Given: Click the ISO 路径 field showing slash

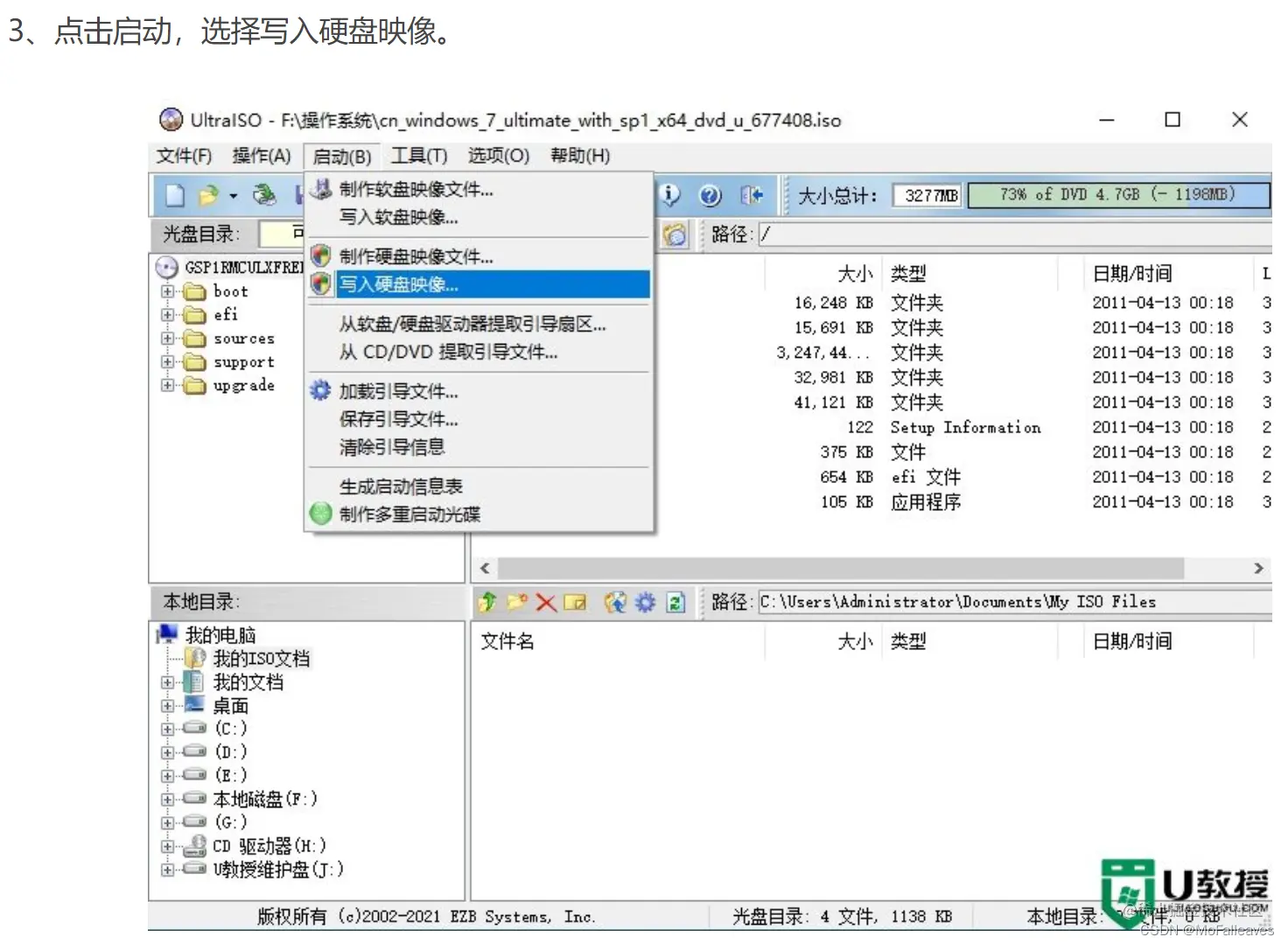Looking at the screenshot, I should click(1015, 234).
